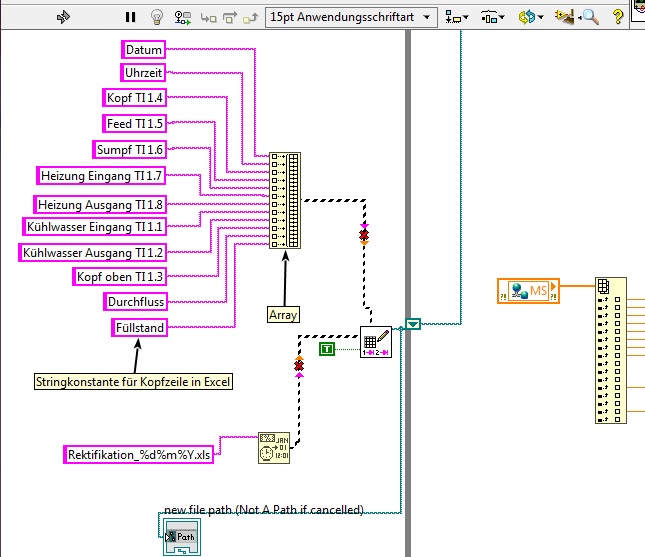This screenshot has height=557, width=645.
Task: Click the Pause execution button
Action: click(x=130, y=17)
